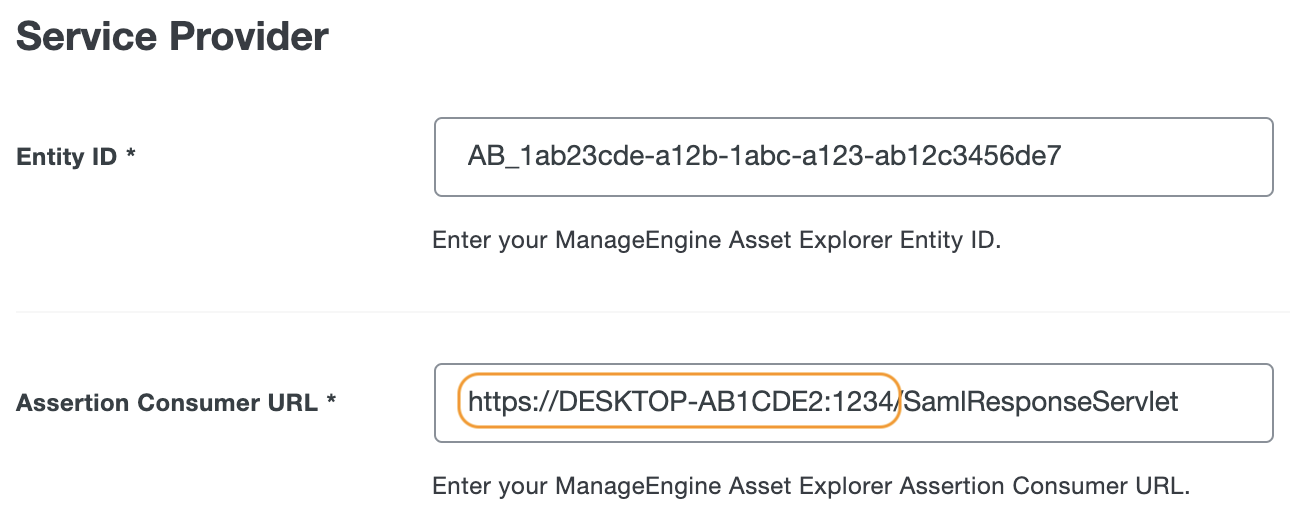Click the Entity ID field label
The image size is (1290, 518).
point(67,157)
